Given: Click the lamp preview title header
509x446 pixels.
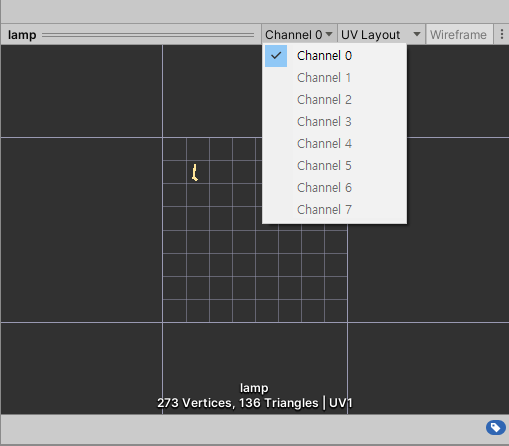Looking at the screenshot, I should pyautogui.click(x=22, y=35).
